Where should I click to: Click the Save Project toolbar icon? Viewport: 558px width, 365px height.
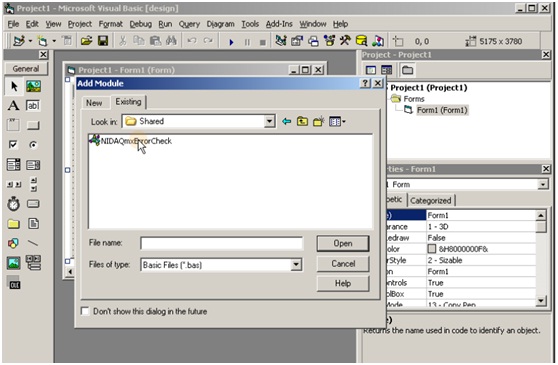(103, 41)
